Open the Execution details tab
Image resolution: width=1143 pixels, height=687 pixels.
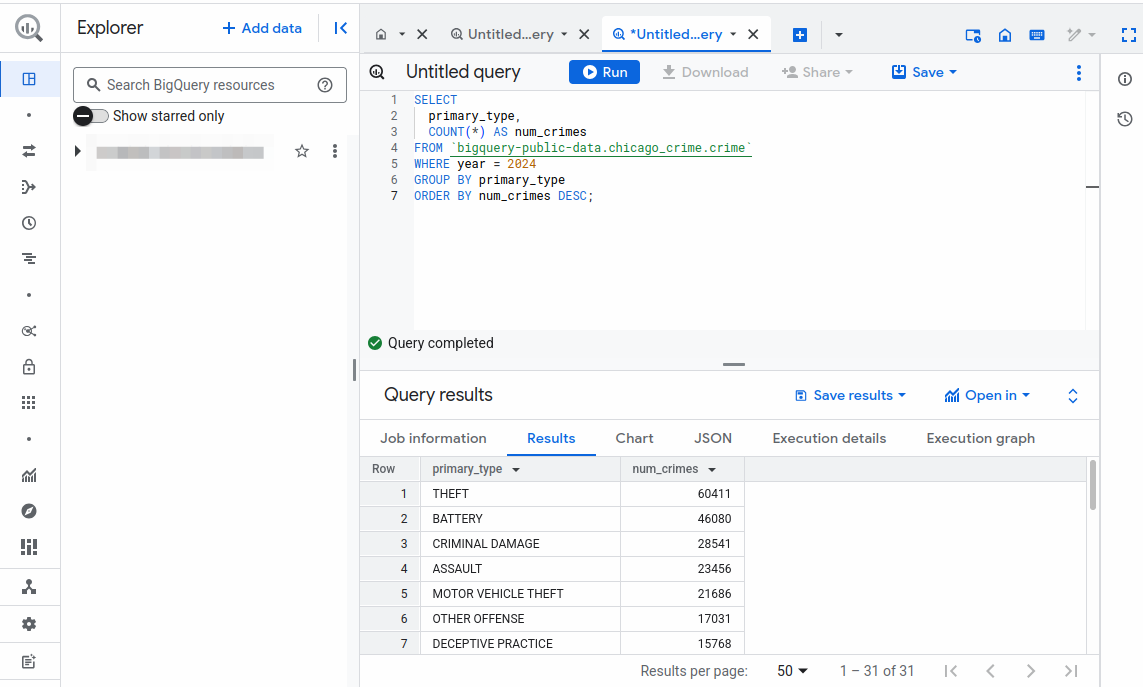coord(830,438)
